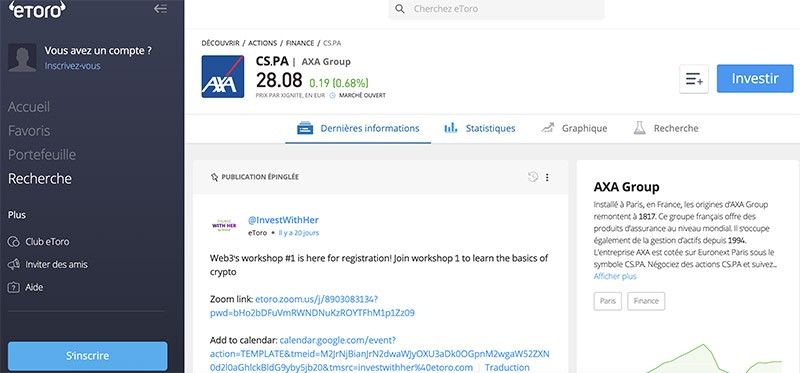Select Recherche in the sidebar
800x373 pixels.
(40, 179)
